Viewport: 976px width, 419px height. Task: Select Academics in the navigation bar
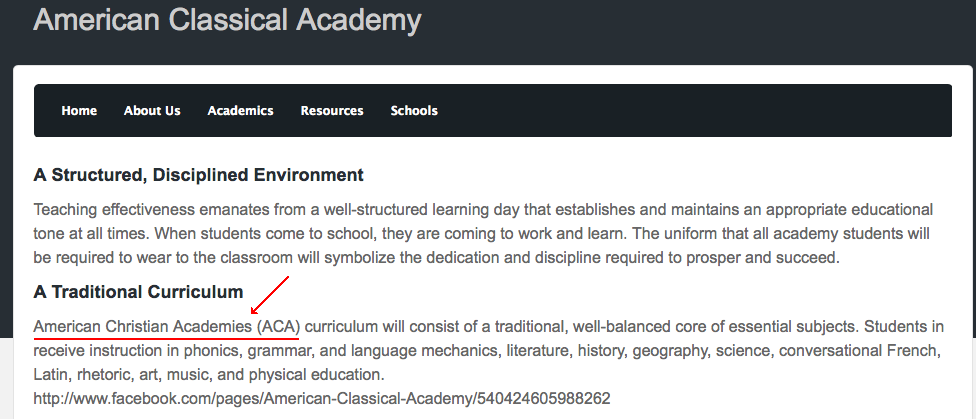tap(240, 111)
